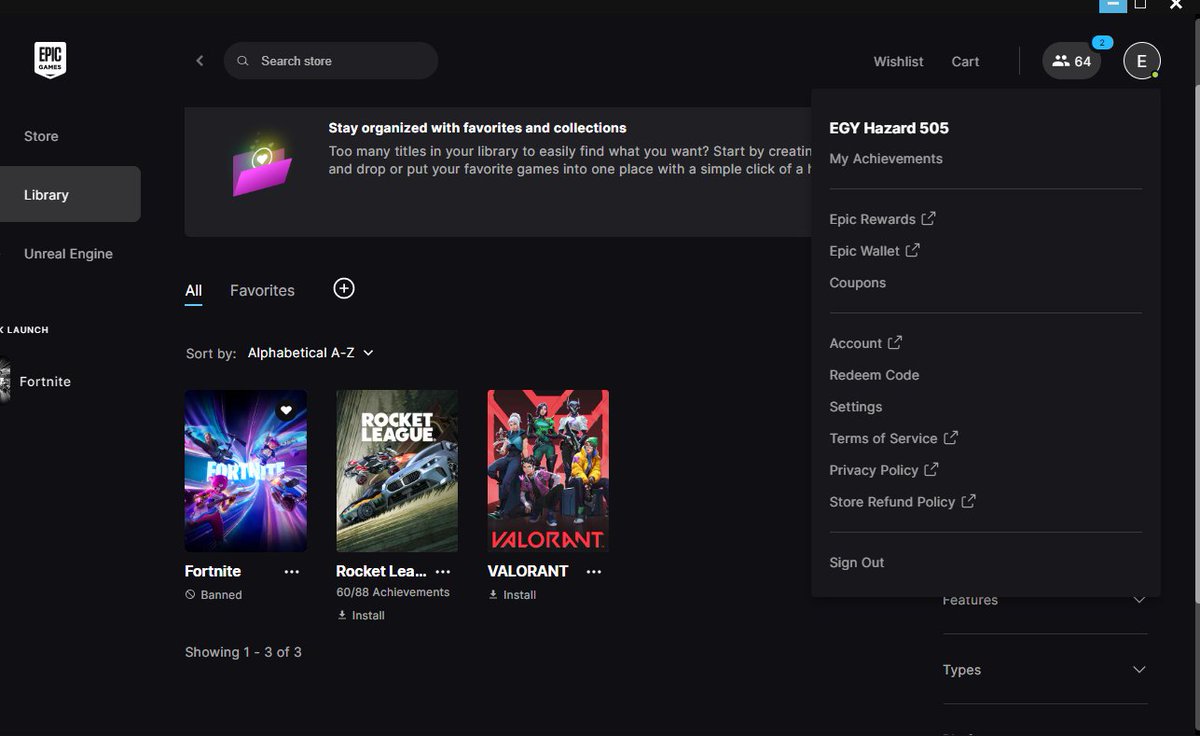Open the three-dot menu for Fortnite

[291, 571]
